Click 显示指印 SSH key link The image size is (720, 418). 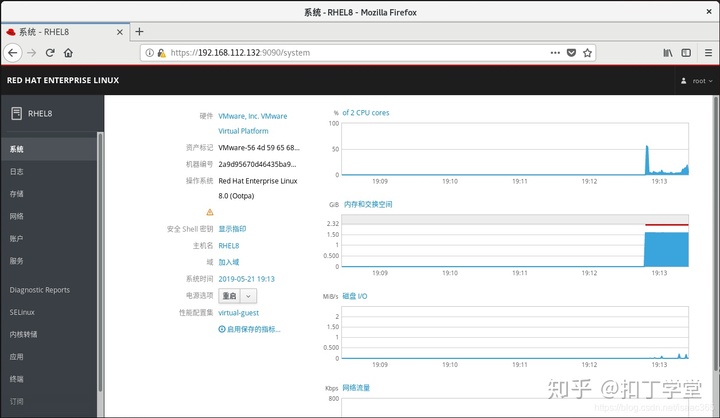click(232, 229)
